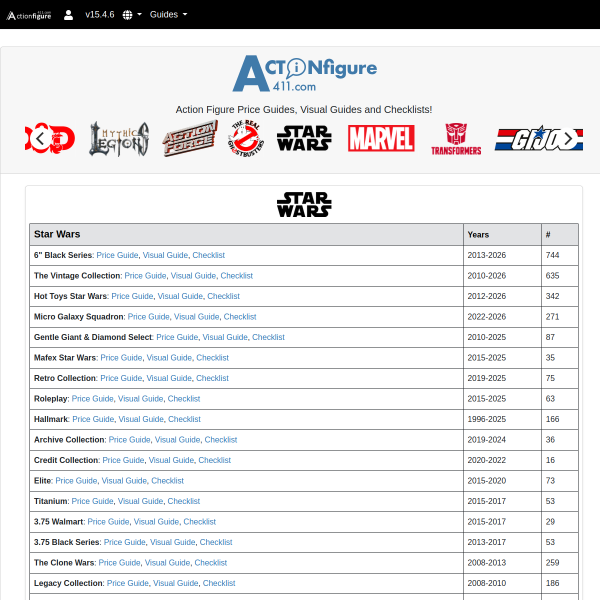Open Gentle Giant & Diamond Select Price Guide
The height and width of the screenshot is (600, 600).
tap(177, 337)
